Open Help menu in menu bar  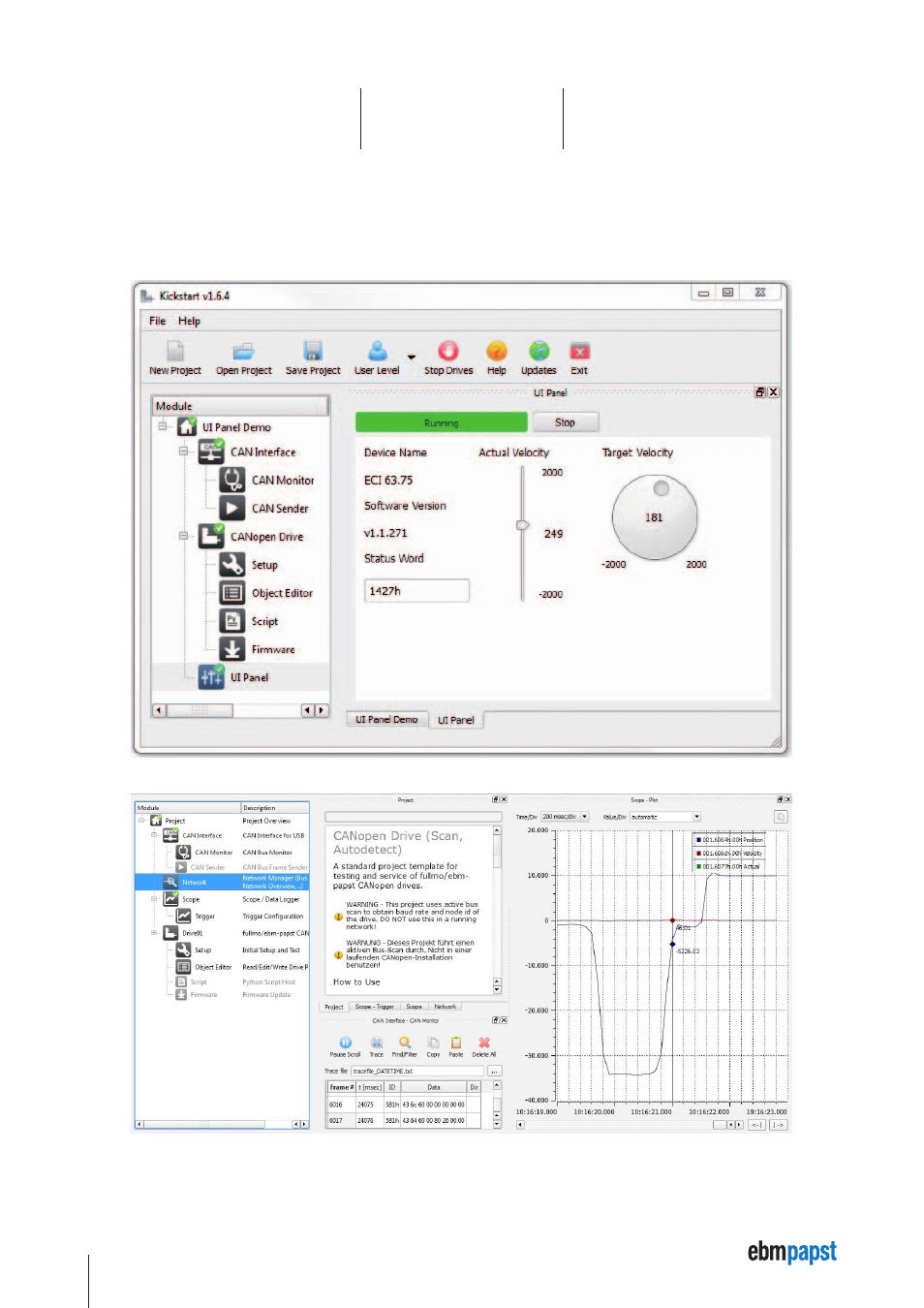pyautogui.click(x=189, y=321)
